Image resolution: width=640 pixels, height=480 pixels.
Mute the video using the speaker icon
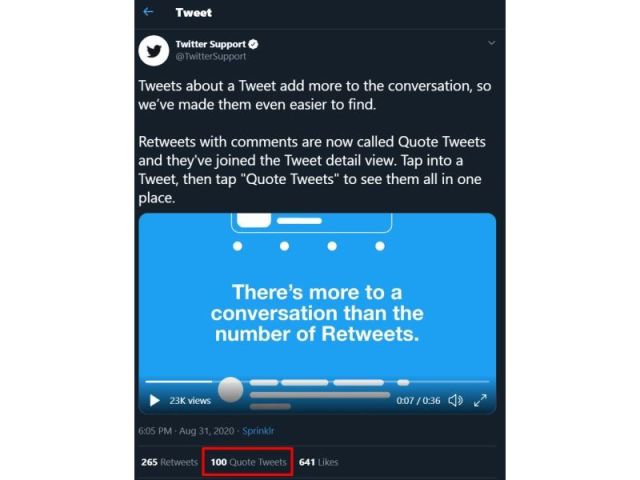[x=455, y=400]
